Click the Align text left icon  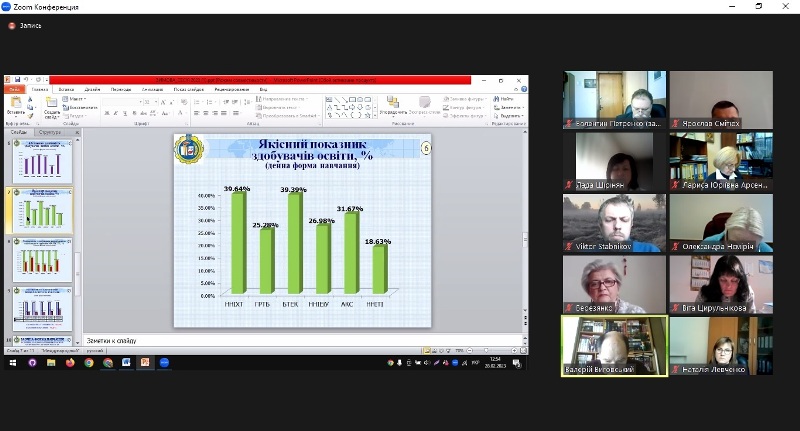click(x=197, y=113)
